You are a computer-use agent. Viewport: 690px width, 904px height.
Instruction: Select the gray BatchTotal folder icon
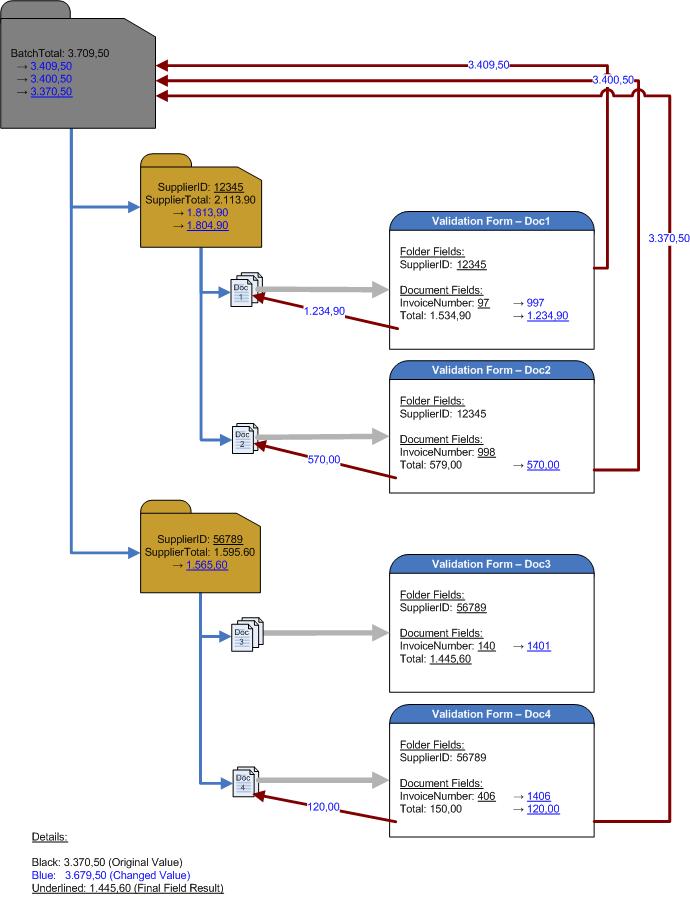coord(78,70)
